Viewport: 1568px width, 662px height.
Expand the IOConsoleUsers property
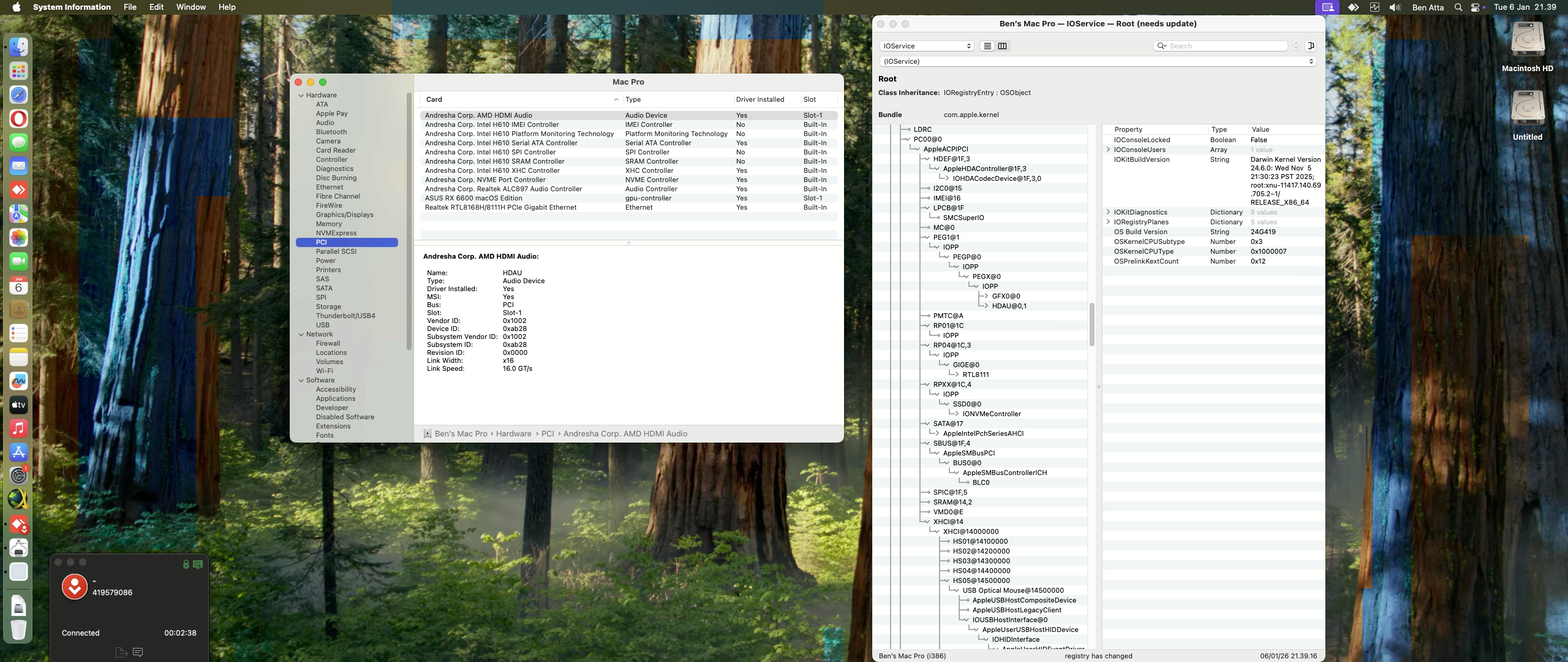(x=1108, y=150)
